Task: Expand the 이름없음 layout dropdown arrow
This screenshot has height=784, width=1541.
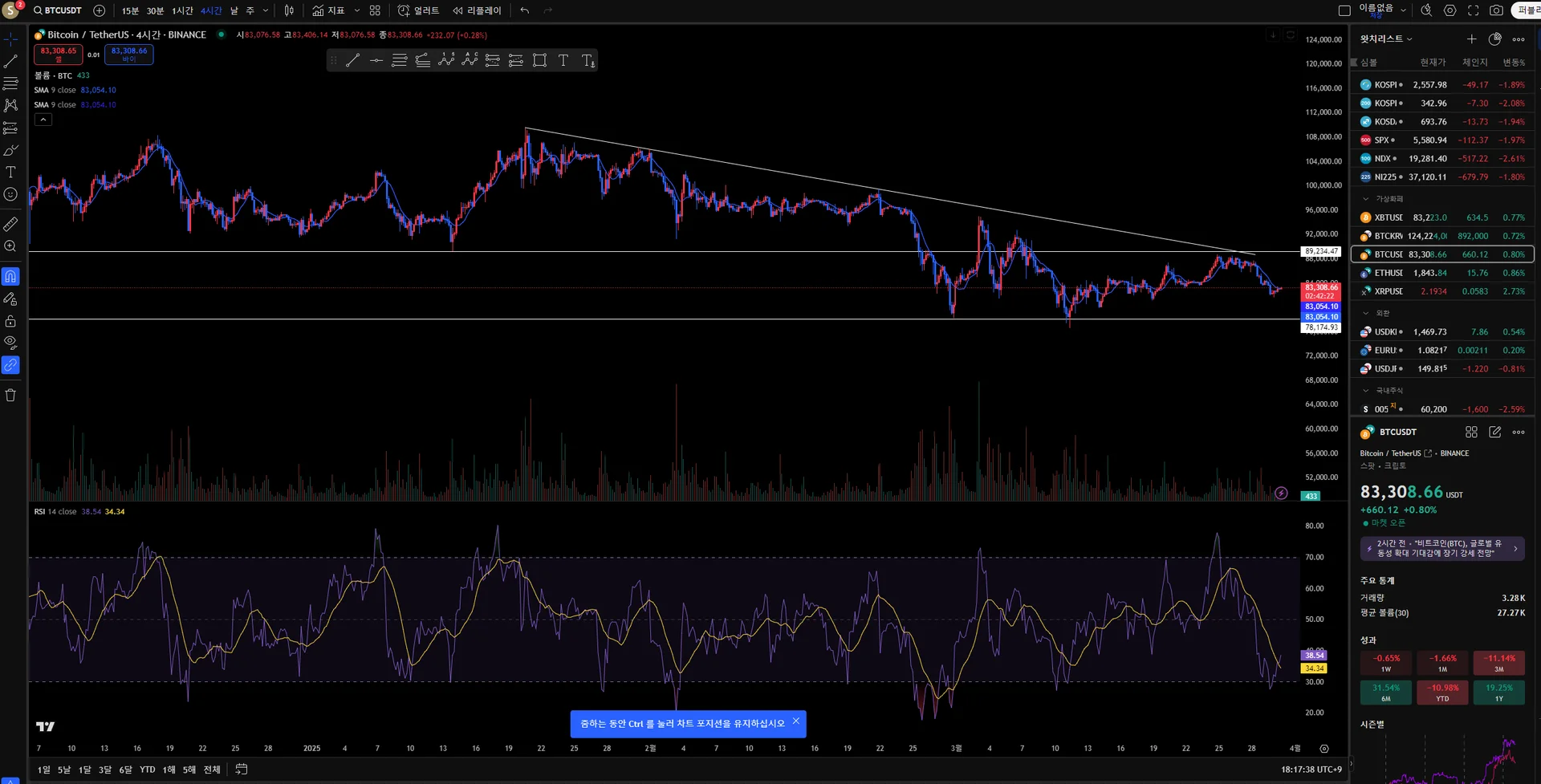Action: coord(1403,10)
